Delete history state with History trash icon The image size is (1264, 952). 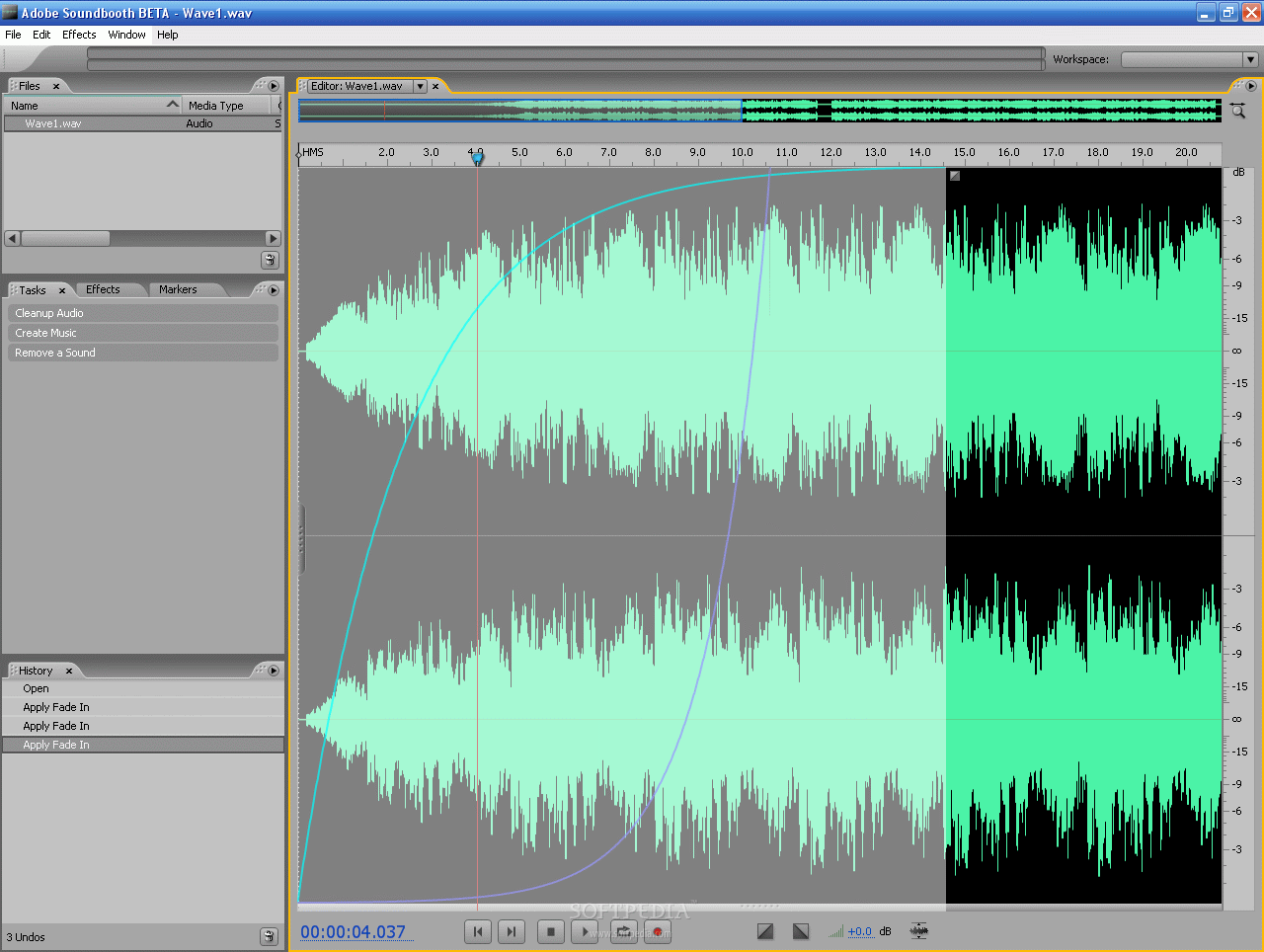[269, 936]
